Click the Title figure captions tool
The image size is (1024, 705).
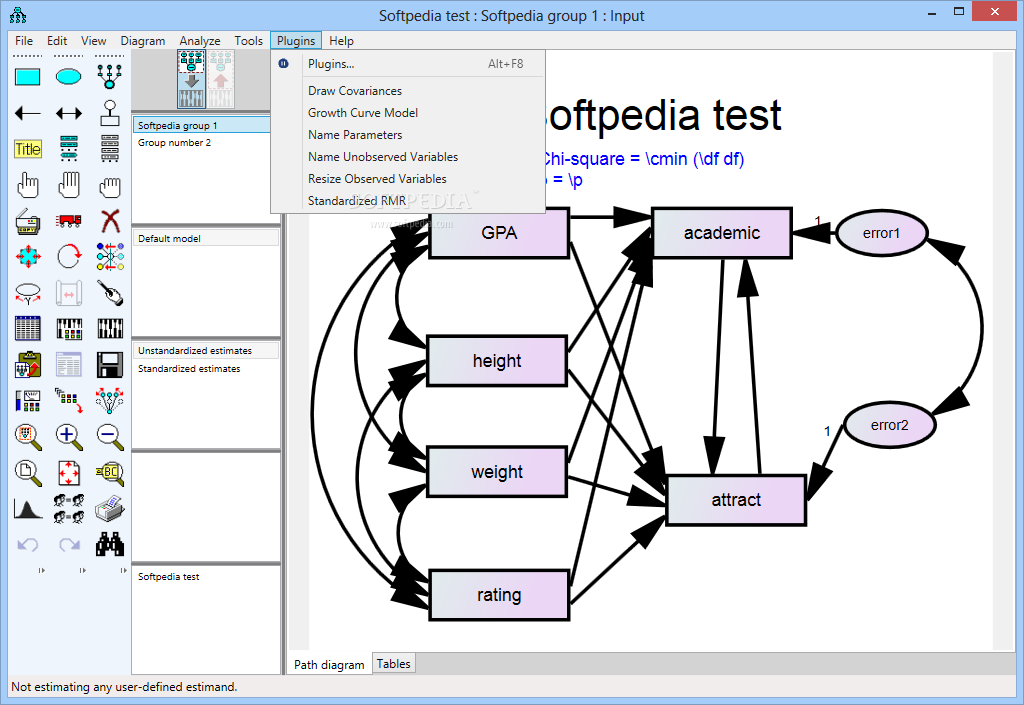pyautogui.click(x=27, y=149)
